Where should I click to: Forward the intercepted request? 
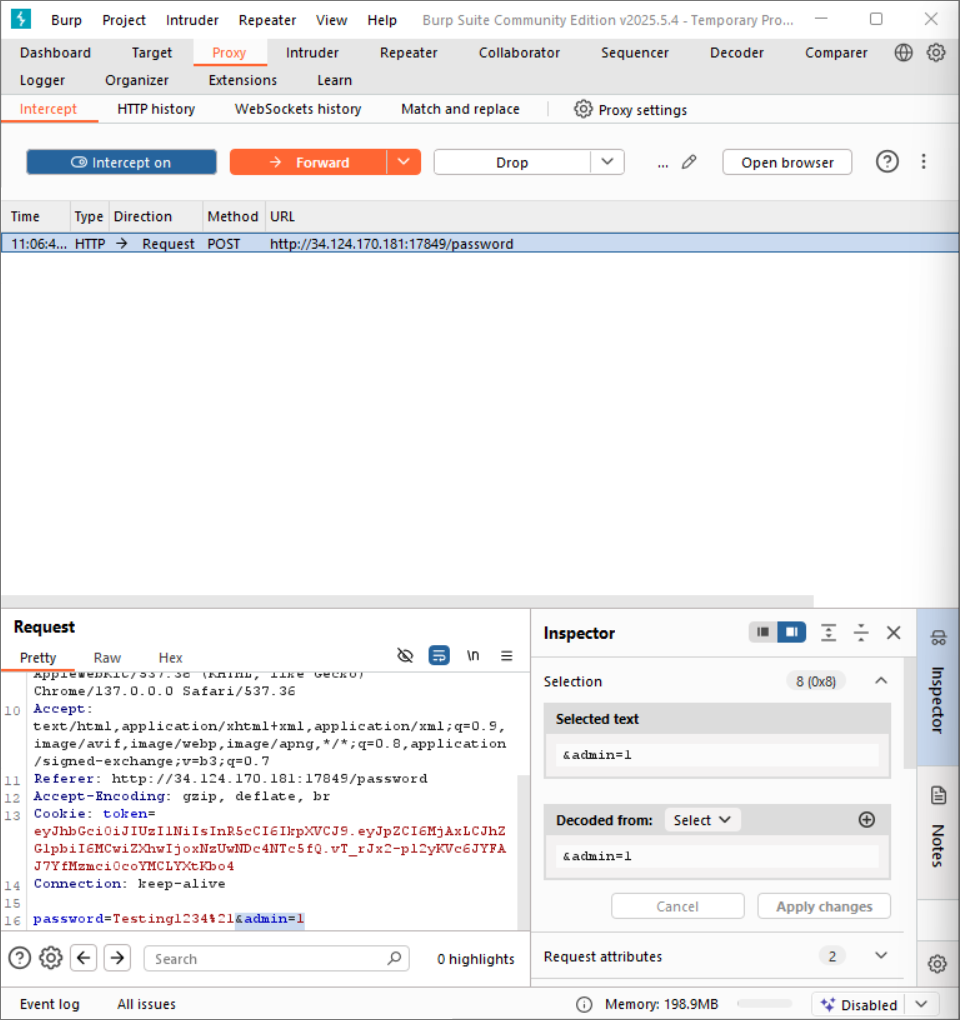309,162
